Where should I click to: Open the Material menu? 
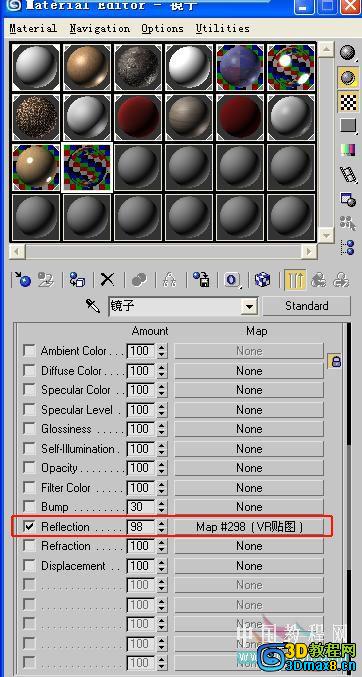pyautogui.click(x=33, y=28)
